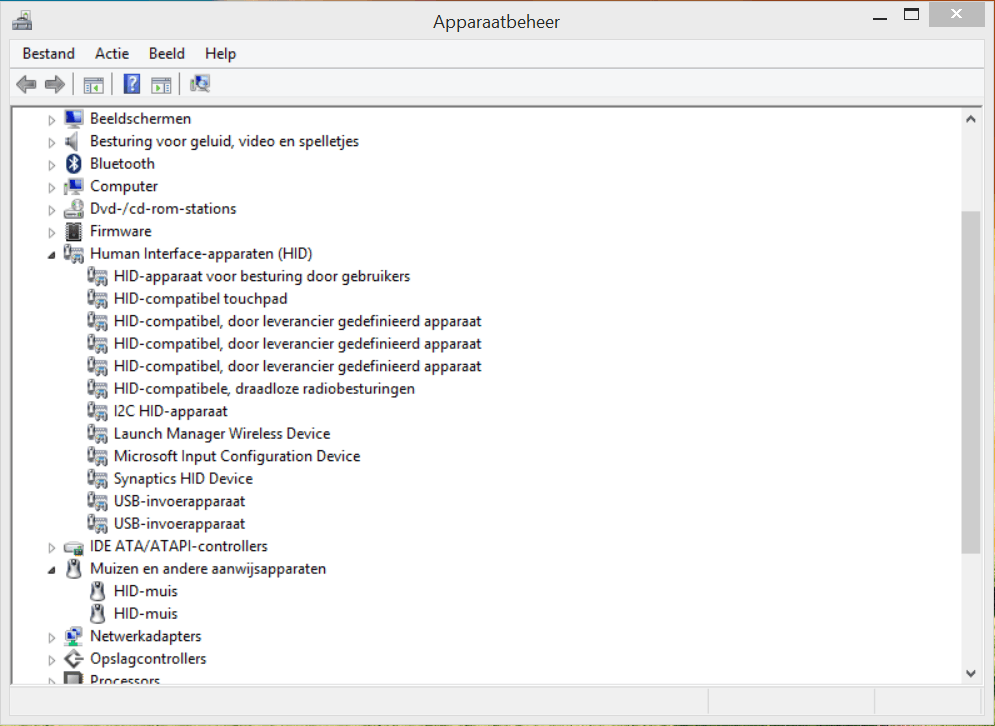
Task: Click the Dvd-/cd-rom-stations drive icon
Action: pyautogui.click(x=74, y=209)
